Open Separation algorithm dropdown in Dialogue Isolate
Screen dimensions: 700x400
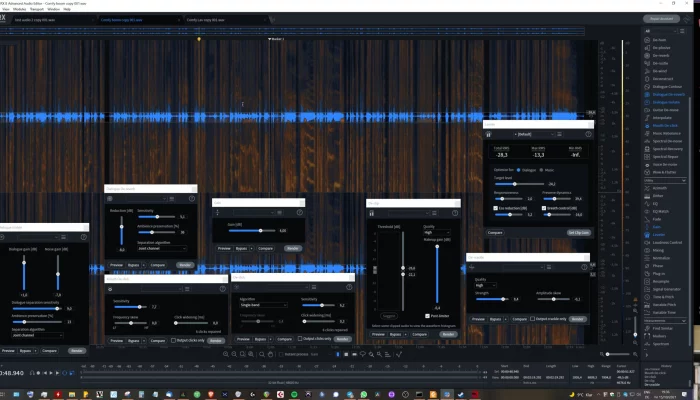[37, 335]
